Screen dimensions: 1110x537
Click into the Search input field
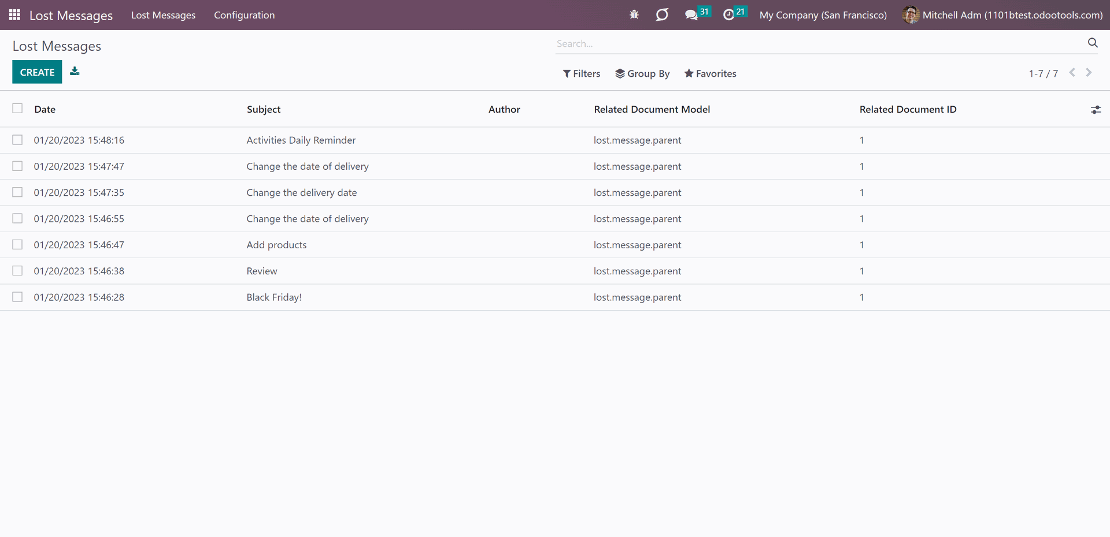818,44
